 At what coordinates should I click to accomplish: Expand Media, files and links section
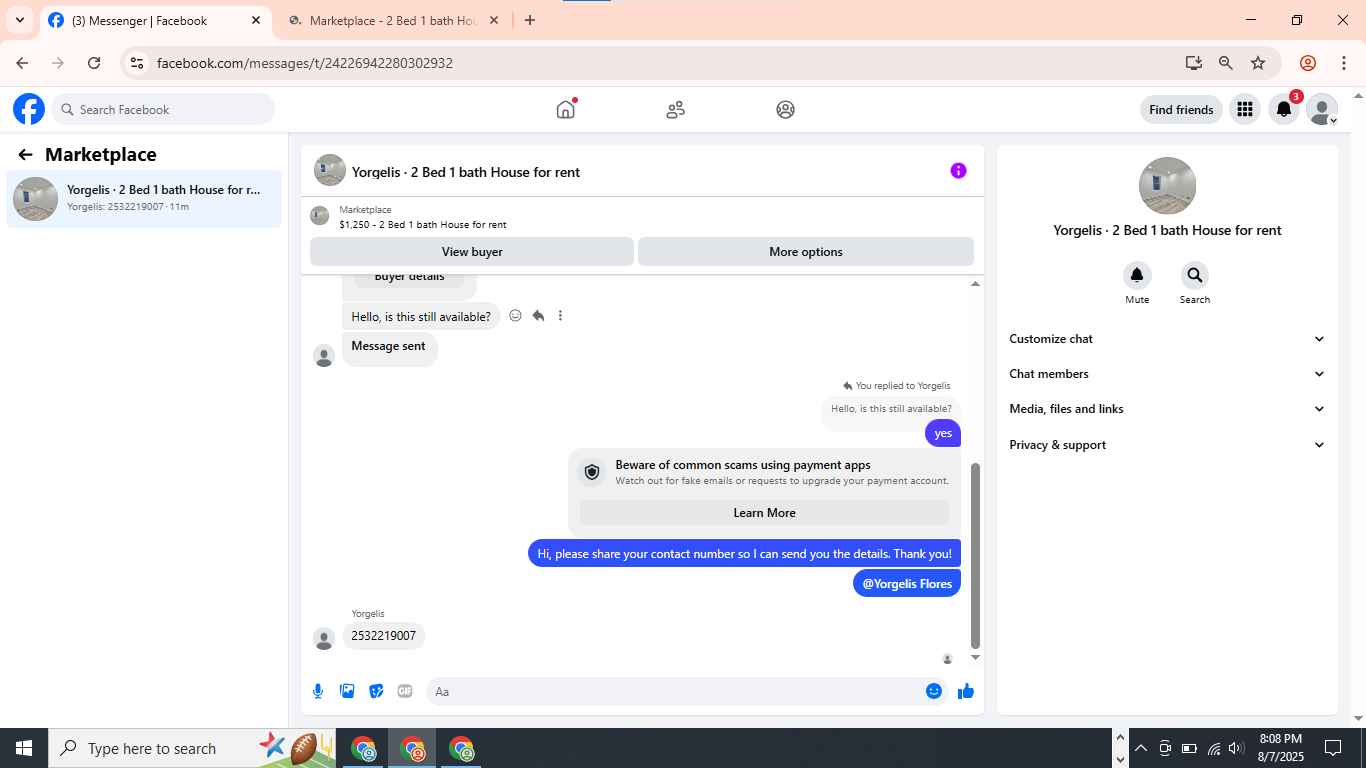[x=1167, y=409]
